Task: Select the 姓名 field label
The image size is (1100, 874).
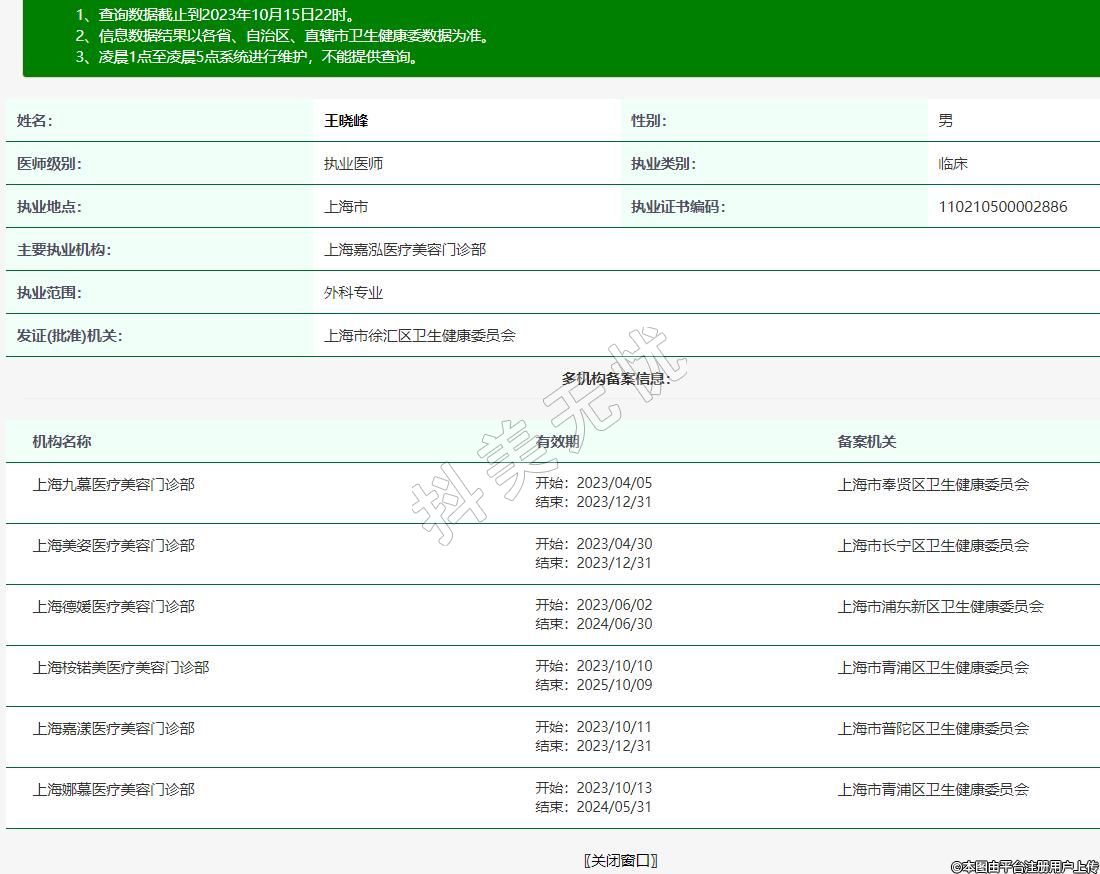Action: click(x=35, y=121)
